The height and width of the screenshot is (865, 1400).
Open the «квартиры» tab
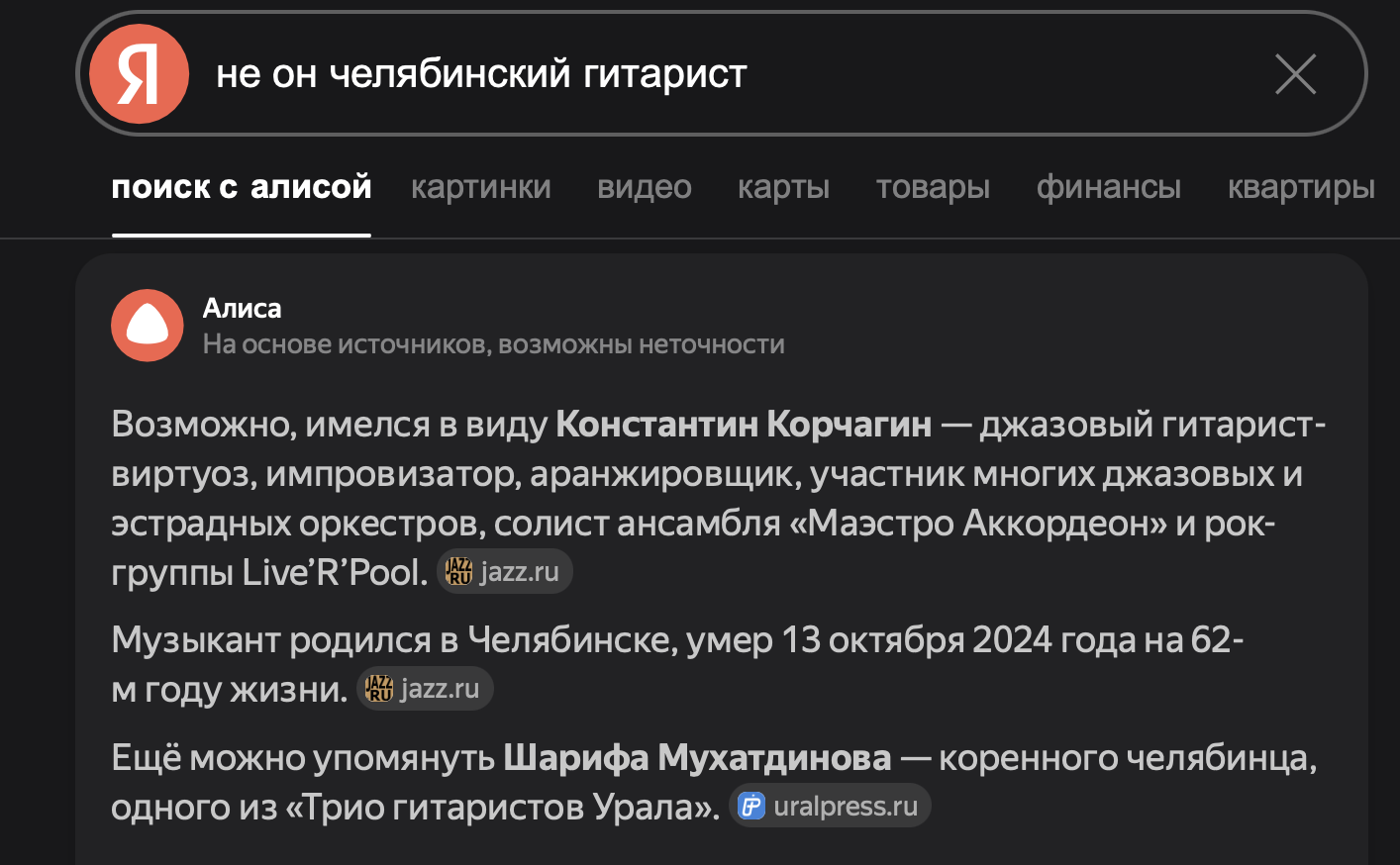pyautogui.click(x=1301, y=187)
